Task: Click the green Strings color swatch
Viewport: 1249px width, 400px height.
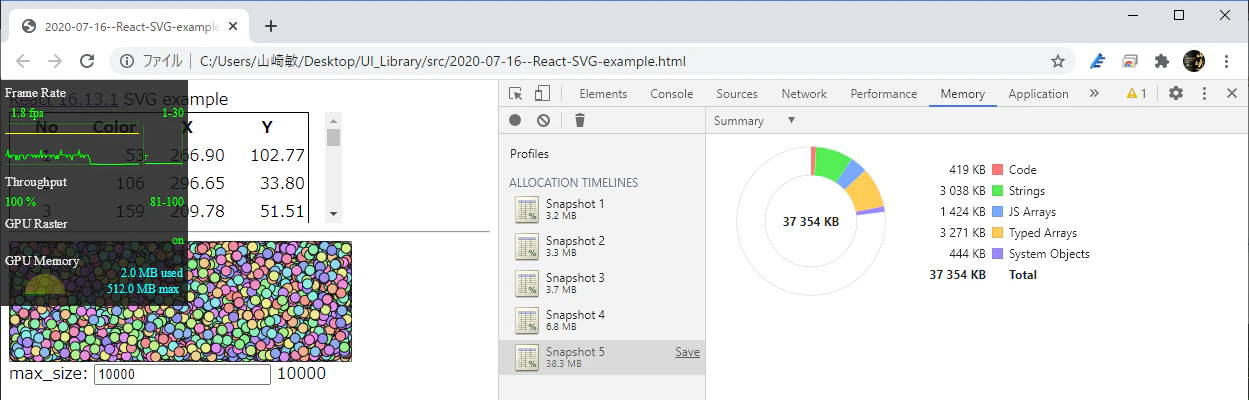Action: 997,191
